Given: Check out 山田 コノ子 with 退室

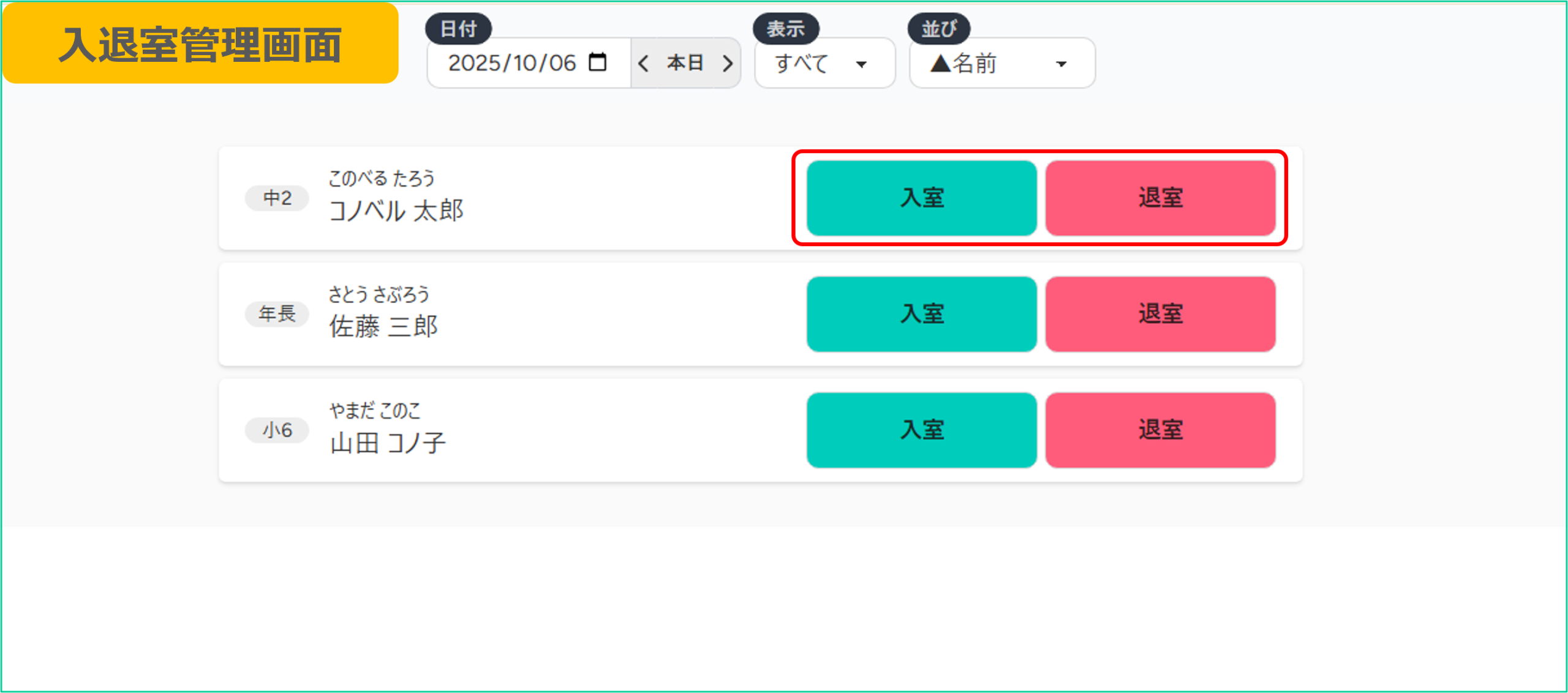Looking at the screenshot, I should click(1160, 430).
